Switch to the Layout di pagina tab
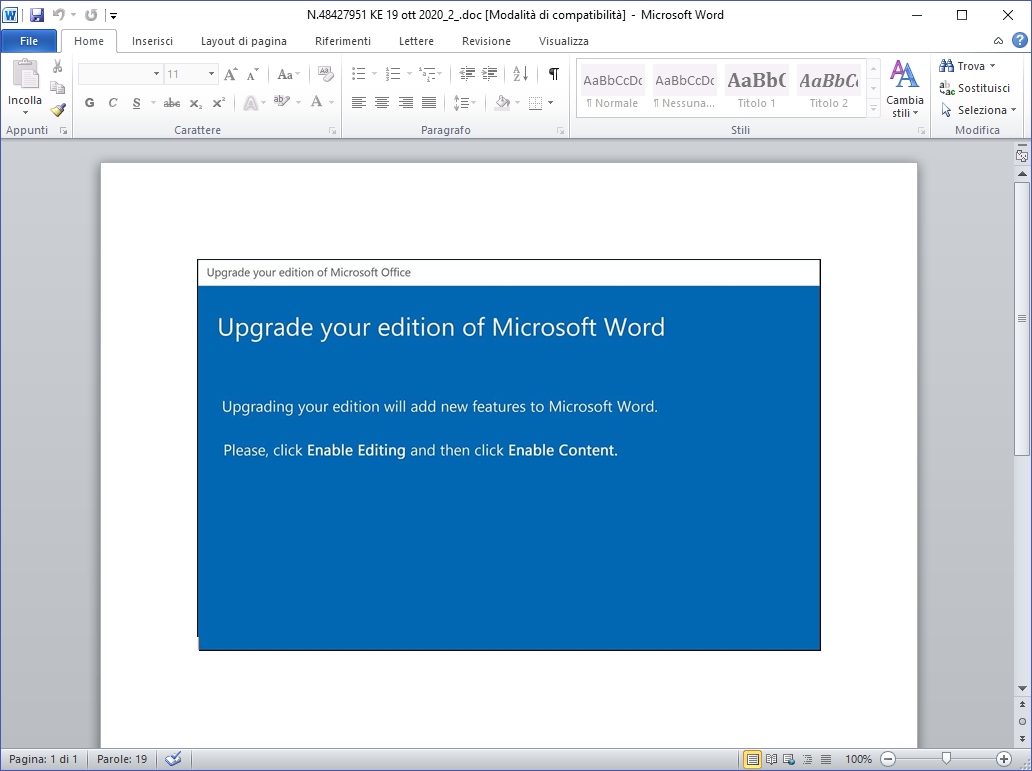Screen dimensions: 1032x771 [244, 41]
